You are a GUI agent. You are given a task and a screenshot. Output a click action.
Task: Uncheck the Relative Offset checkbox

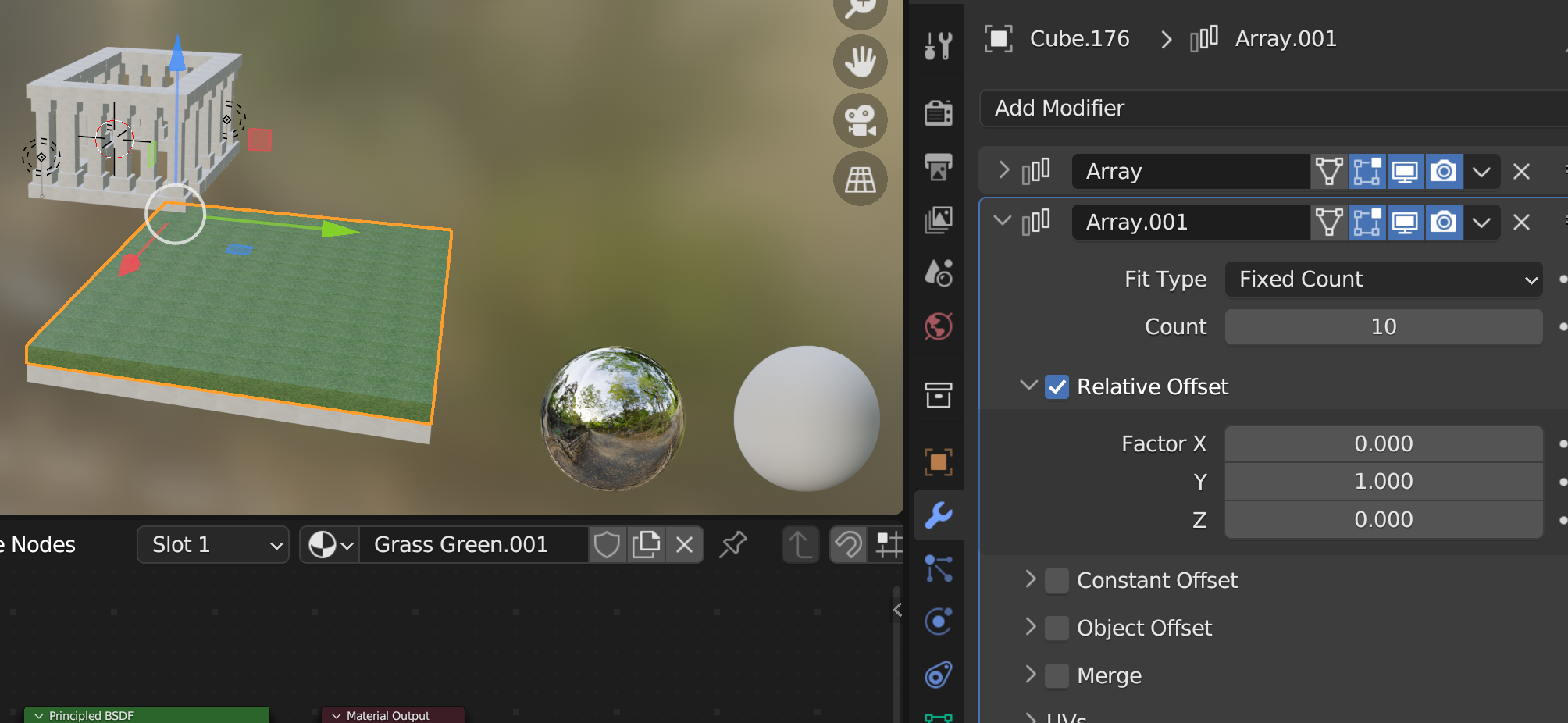1057,386
